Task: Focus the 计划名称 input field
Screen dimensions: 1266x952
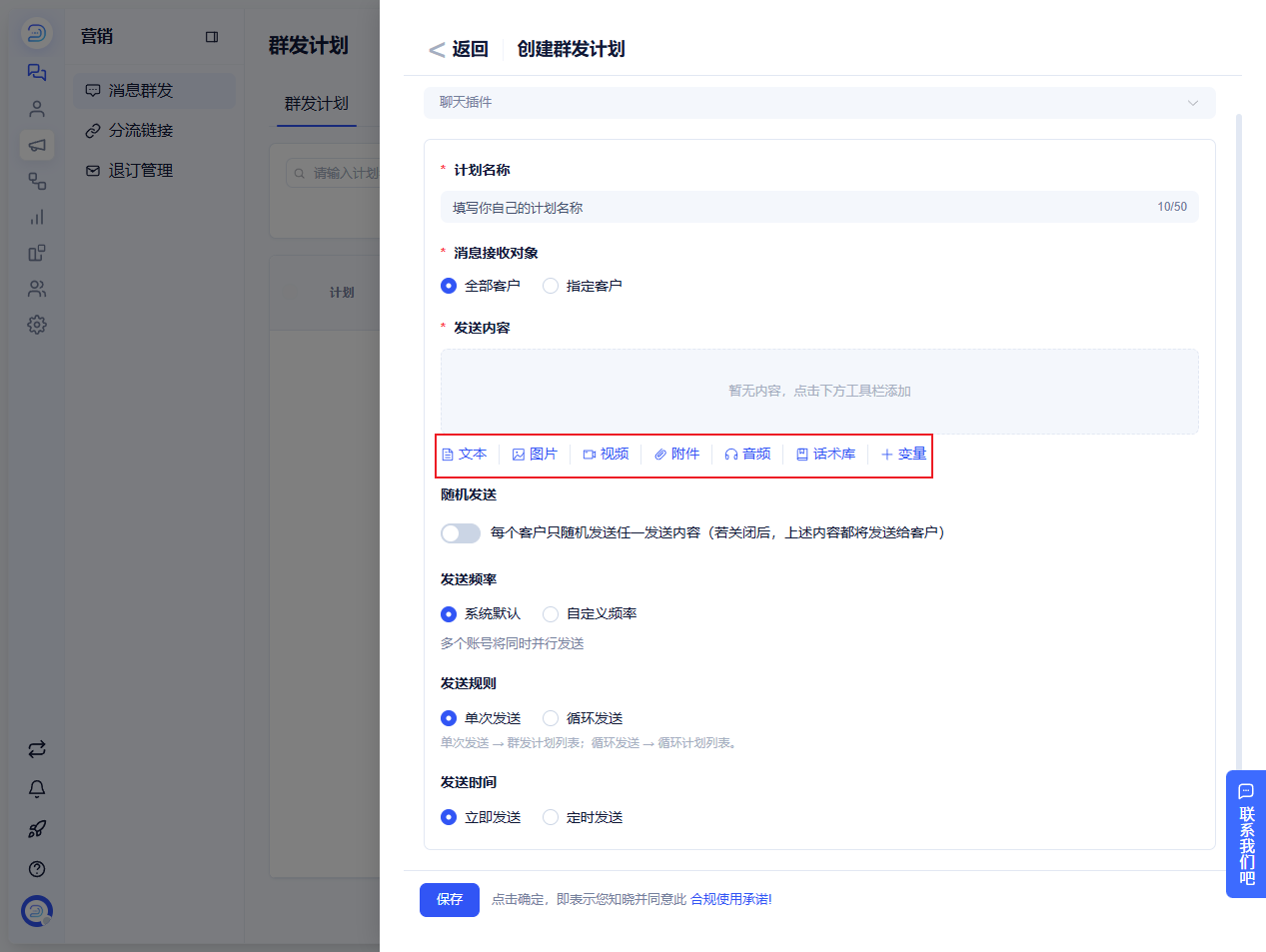Action: (819, 208)
